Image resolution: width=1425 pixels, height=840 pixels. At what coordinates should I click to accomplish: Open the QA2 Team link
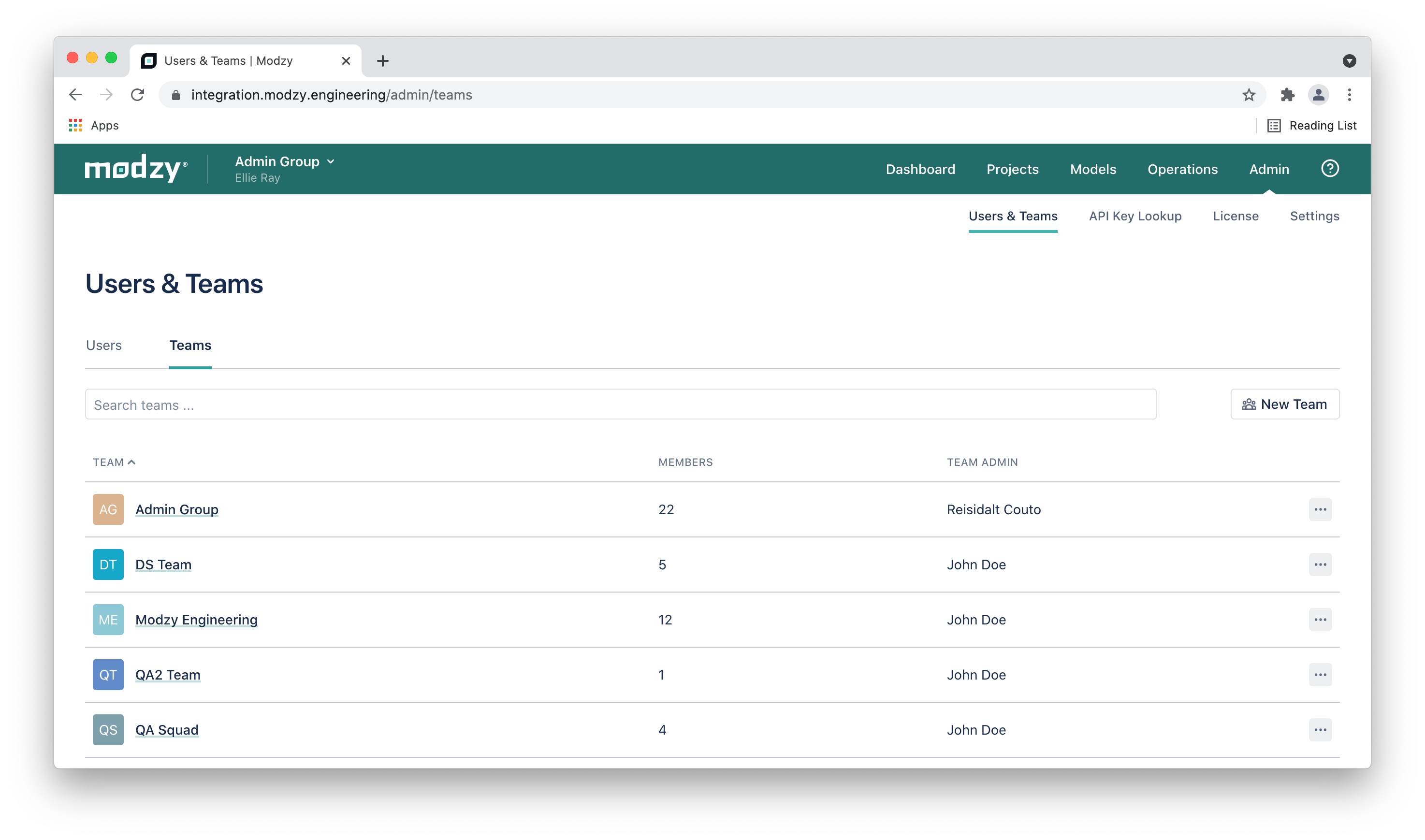[168, 675]
